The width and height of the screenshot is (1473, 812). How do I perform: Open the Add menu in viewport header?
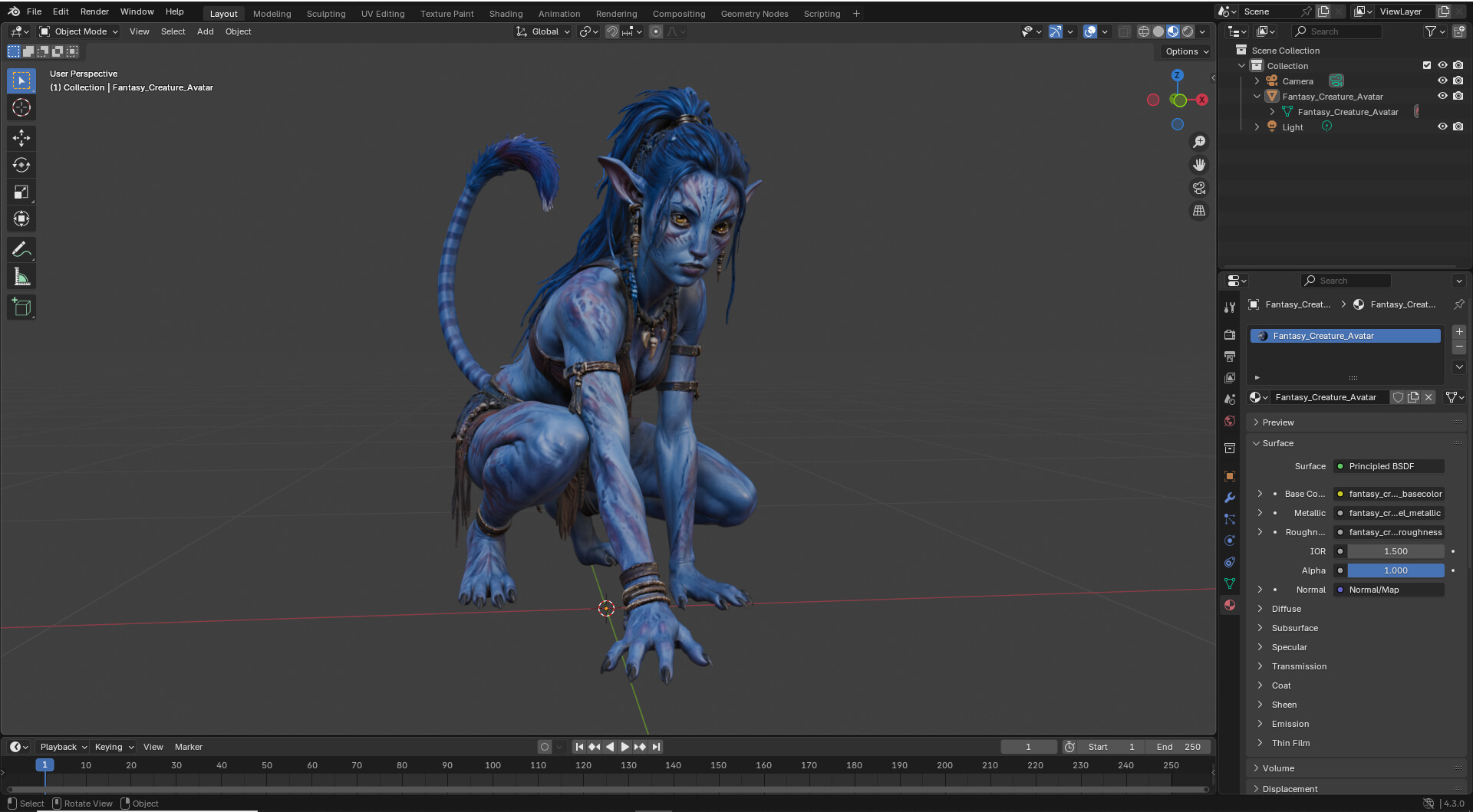pos(205,31)
